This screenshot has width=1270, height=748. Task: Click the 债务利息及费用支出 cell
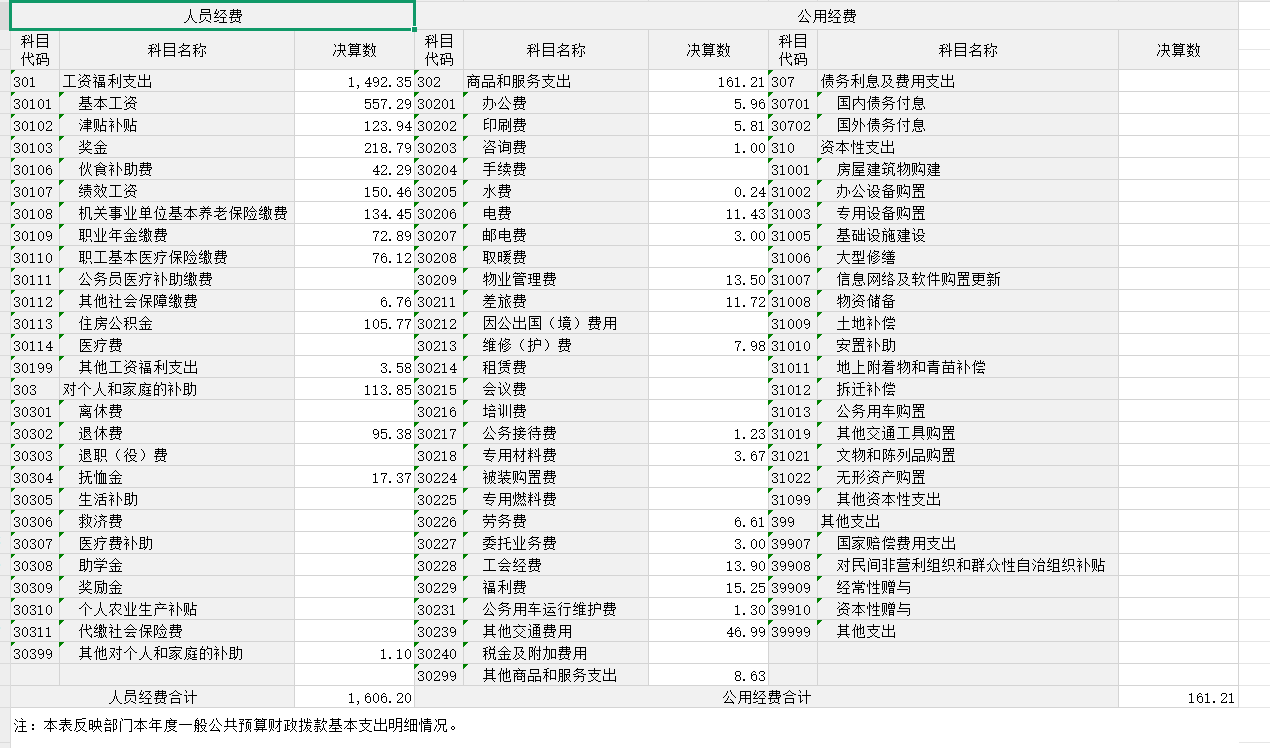pos(967,82)
